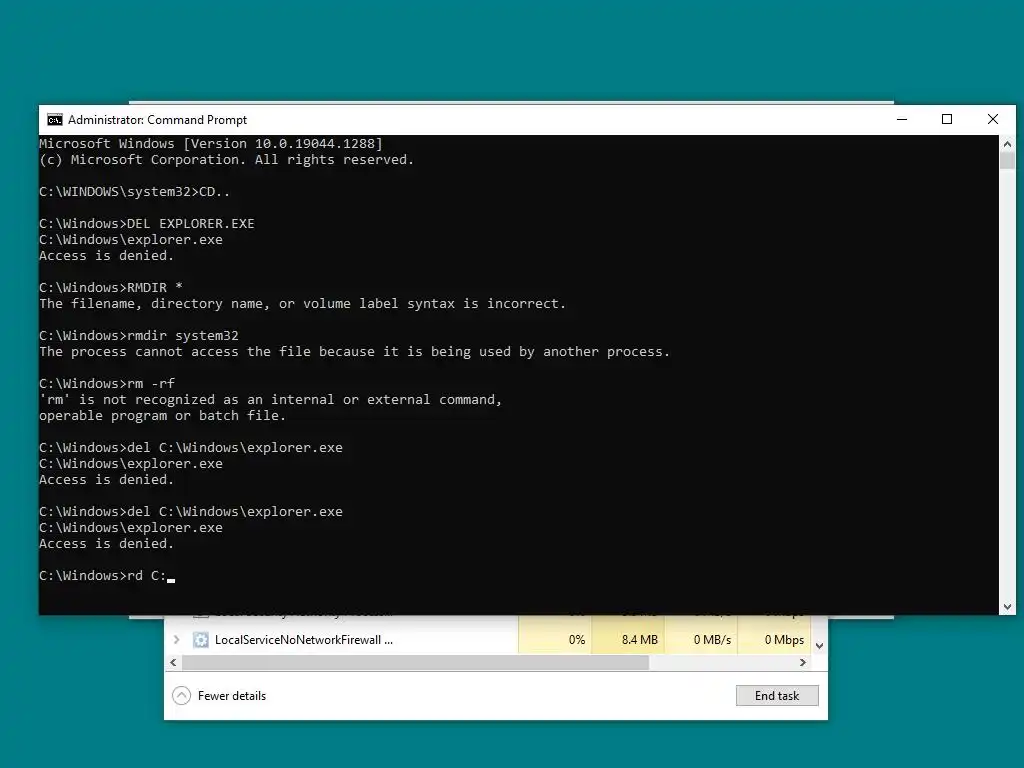Click the Windows version line in Command Prompt
This screenshot has width=1024, height=768.
[x=211, y=144]
